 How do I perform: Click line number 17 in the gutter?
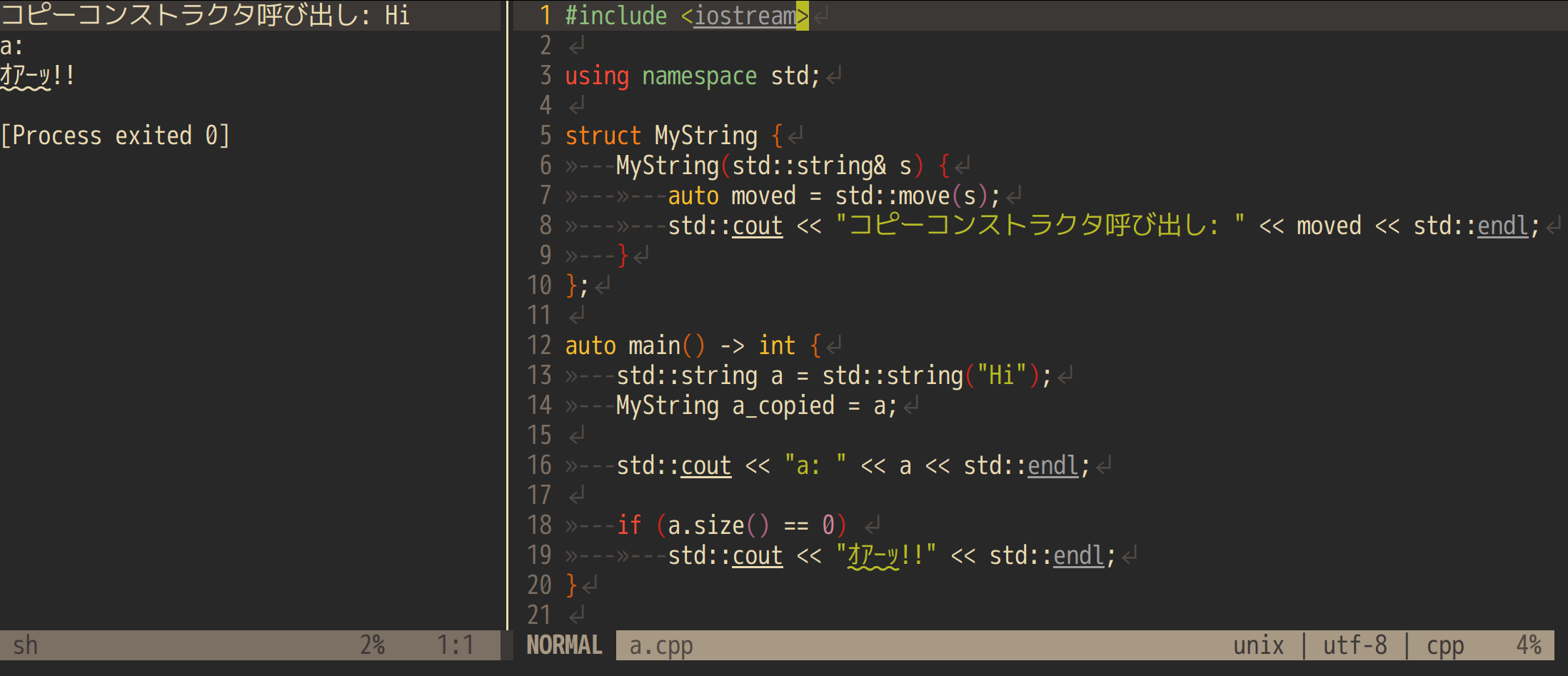pyautogui.click(x=539, y=495)
